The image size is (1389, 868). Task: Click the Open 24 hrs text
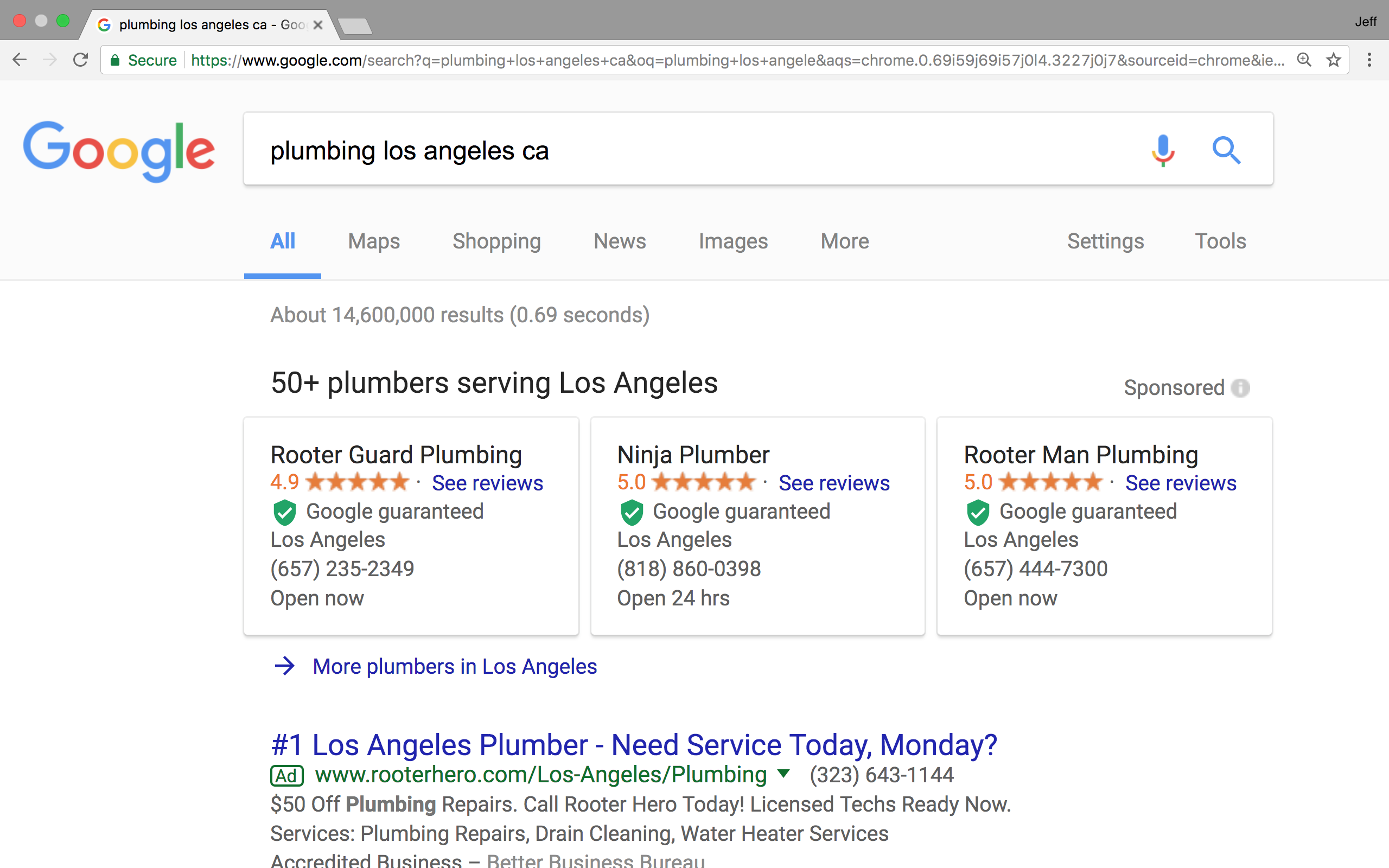pyautogui.click(x=673, y=598)
